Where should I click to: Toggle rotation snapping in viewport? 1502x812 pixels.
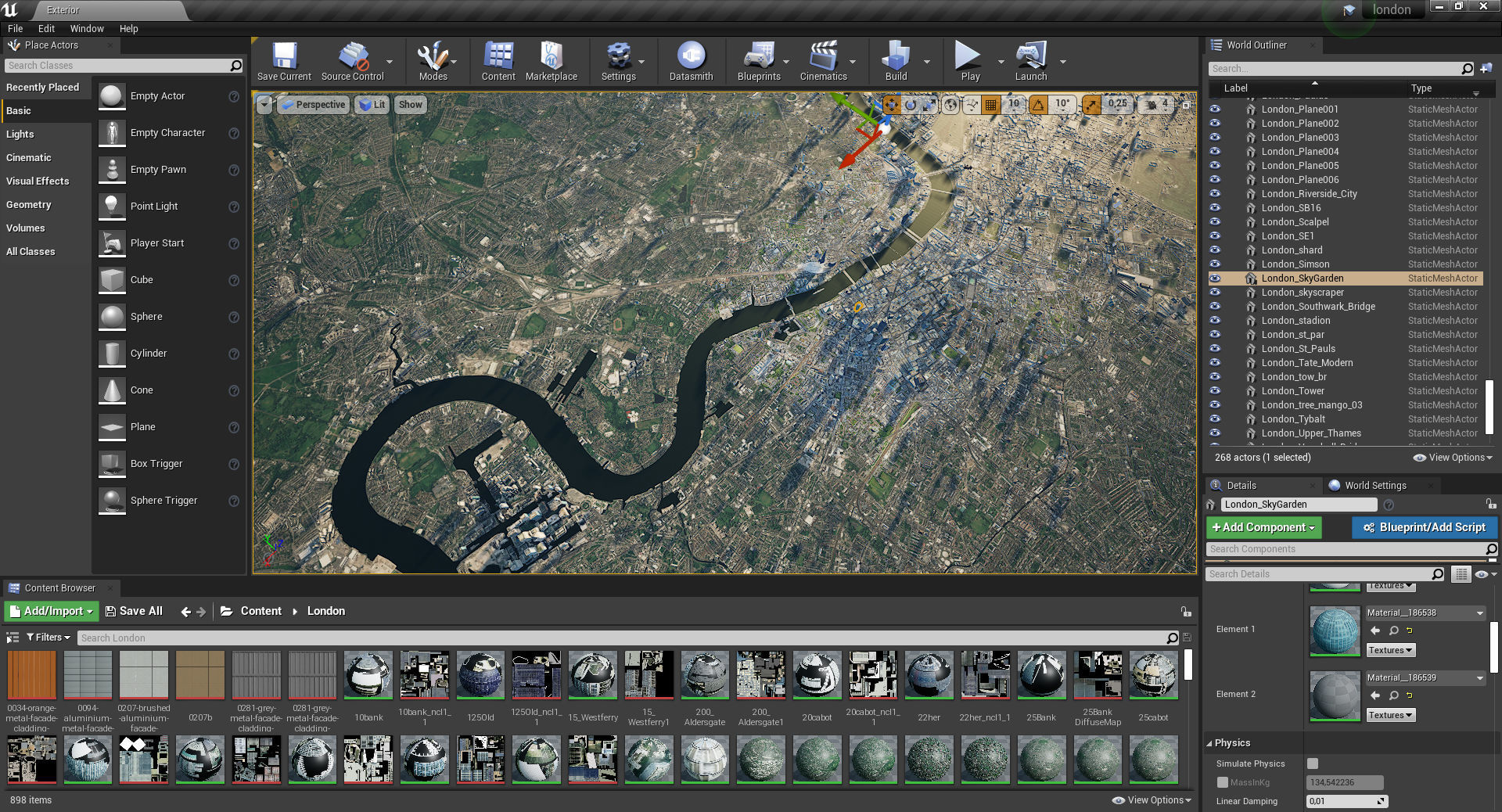point(1038,104)
